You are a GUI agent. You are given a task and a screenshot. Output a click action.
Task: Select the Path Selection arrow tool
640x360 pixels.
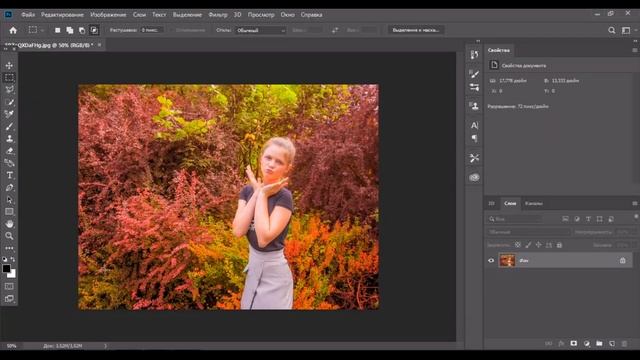coord(9,200)
